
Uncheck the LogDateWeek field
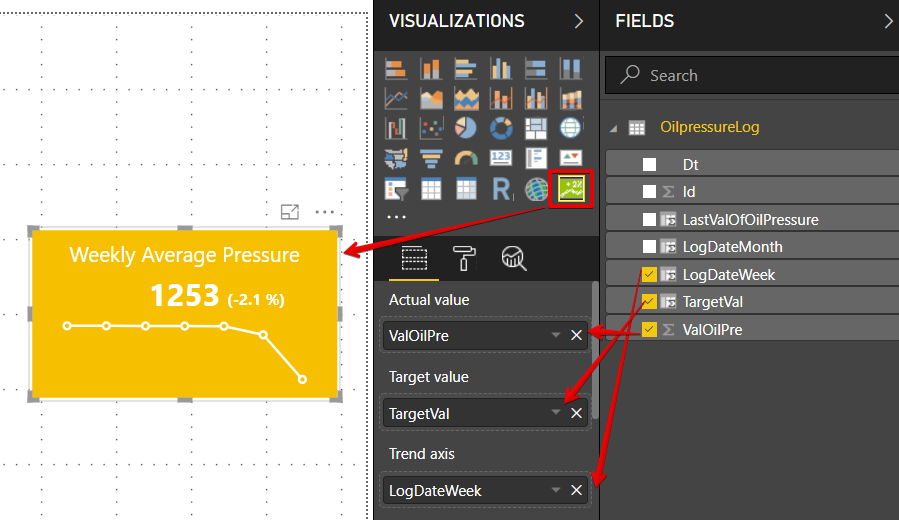pos(650,275)
